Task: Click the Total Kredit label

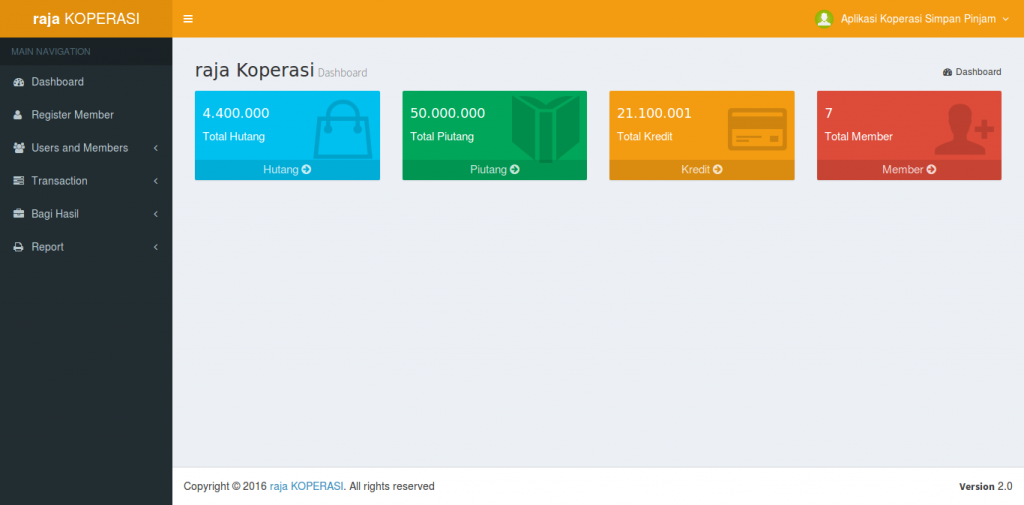Action: [x=645, y=137]
